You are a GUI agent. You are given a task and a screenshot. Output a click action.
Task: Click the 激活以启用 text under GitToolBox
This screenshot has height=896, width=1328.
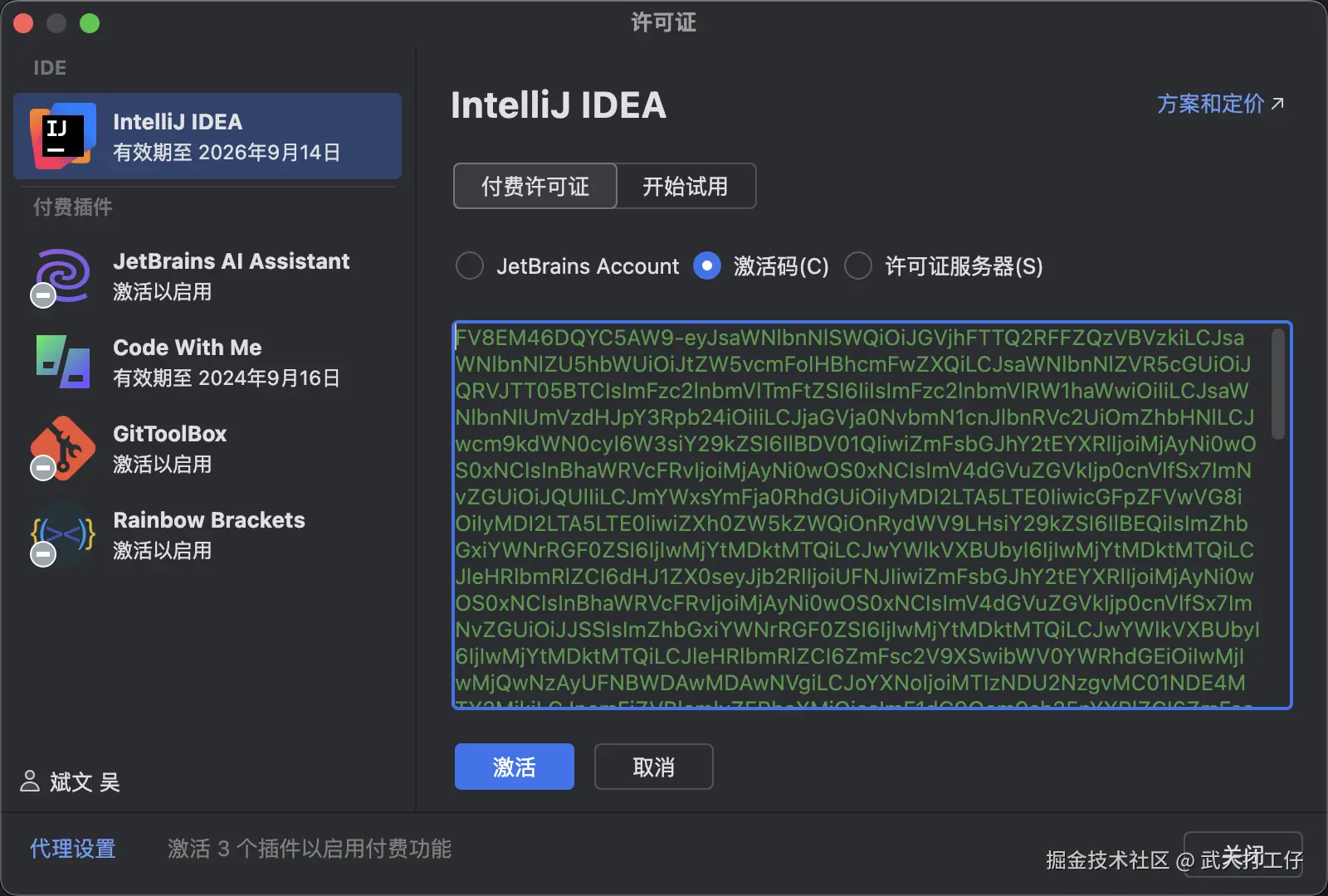pyautogui.click(x=163, y=465)
